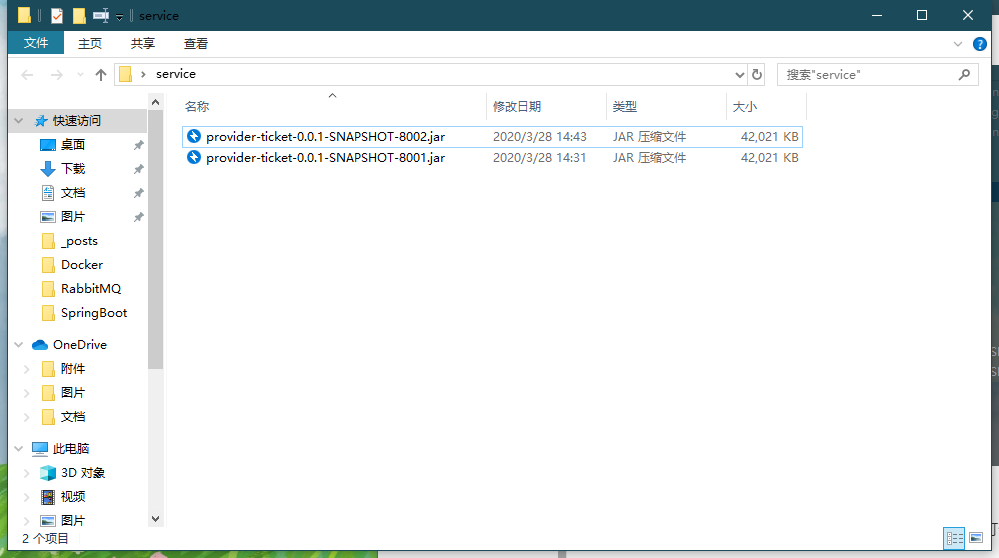The image size is (999, 558).
Task: Select provider-ticket-0.0.1-SNAPSHOT-8001.jar file
Action: (x=325, y=157)
